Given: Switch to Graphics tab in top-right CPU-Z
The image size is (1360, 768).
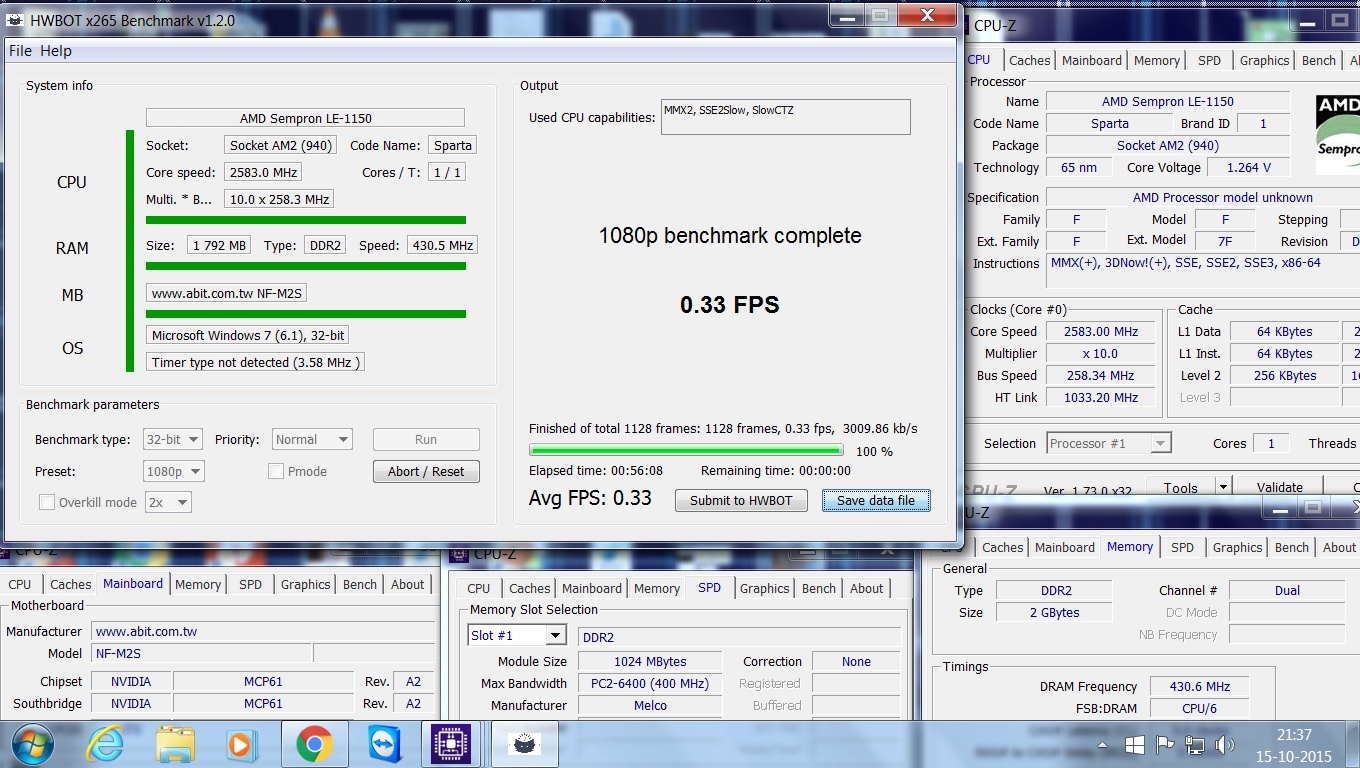Looking at the screenshot, I should (x=1264, y=60).
